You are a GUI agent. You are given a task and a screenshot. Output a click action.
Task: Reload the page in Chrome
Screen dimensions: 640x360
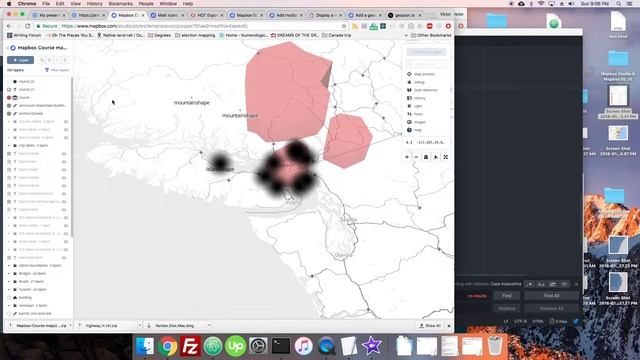[28, 26]
